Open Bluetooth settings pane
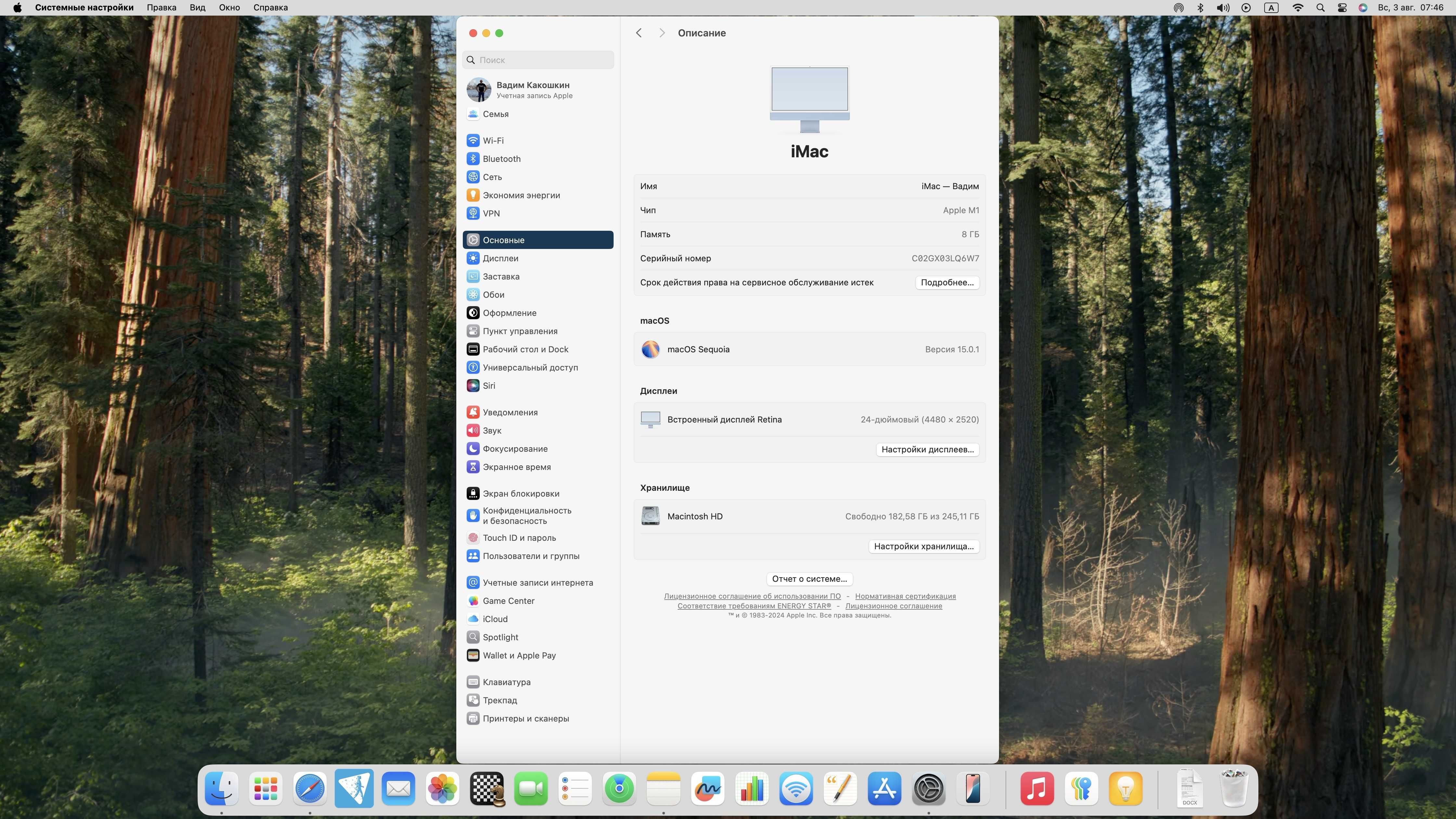The image size is (1456, 819). (x=538, y=159)
